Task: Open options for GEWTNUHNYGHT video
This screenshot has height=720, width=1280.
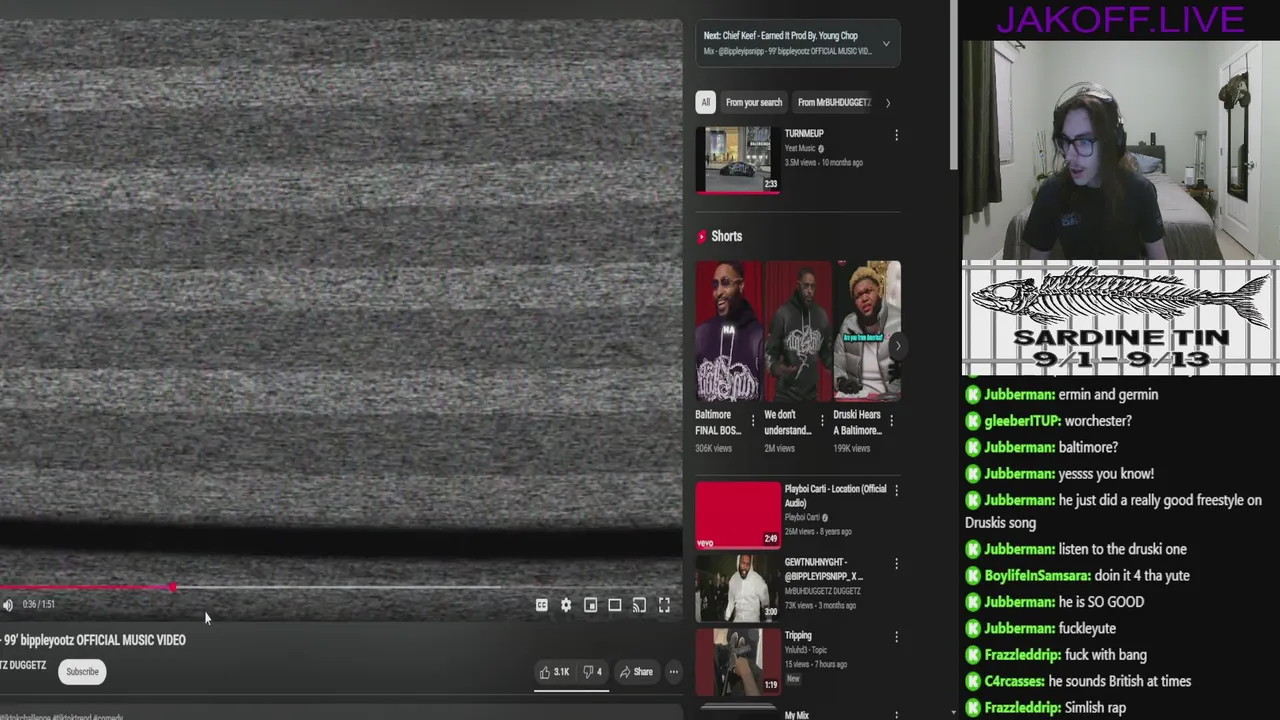Action: (x=896, y=564)
